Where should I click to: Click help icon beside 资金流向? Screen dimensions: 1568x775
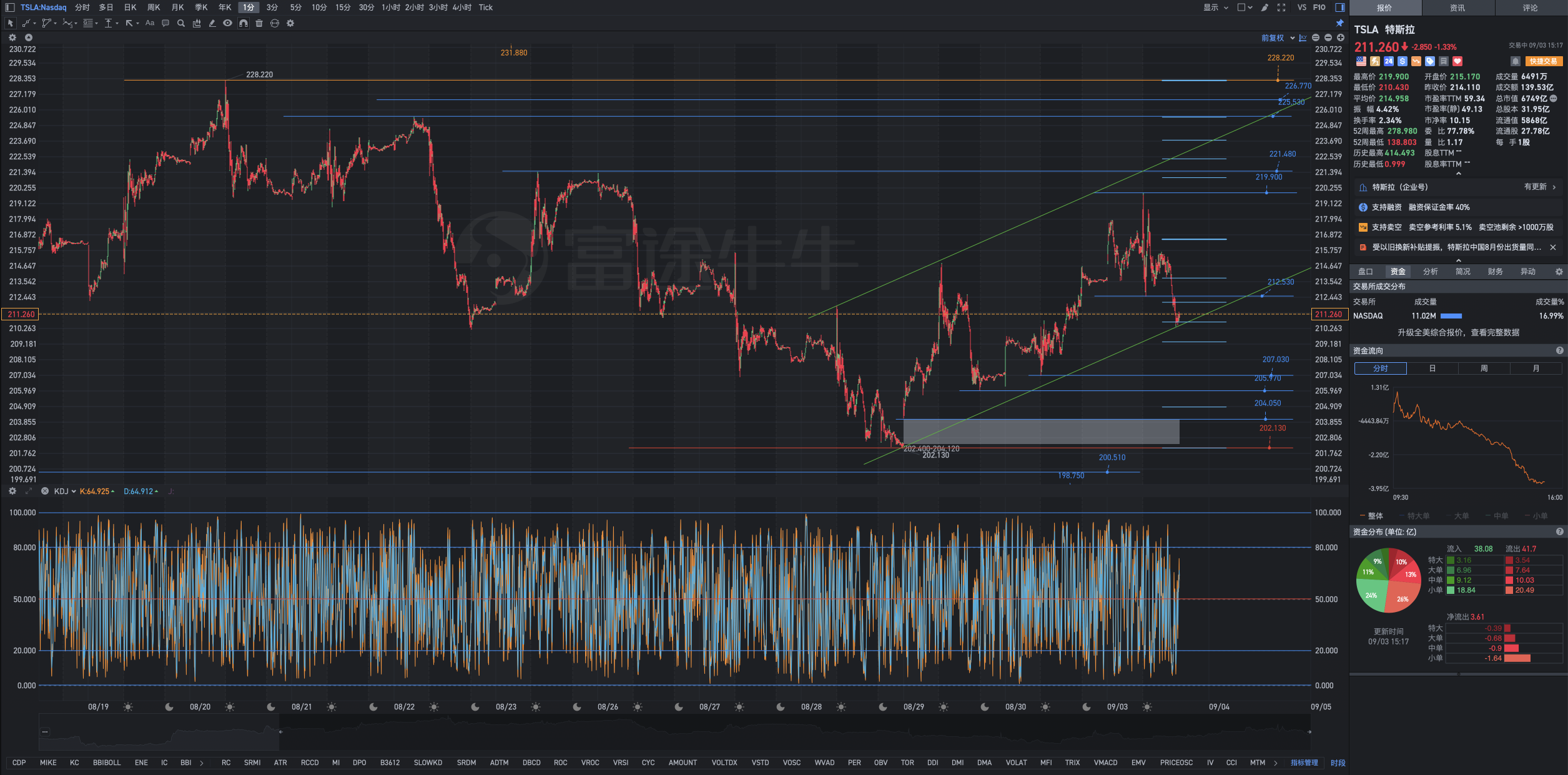(1560, 351)
